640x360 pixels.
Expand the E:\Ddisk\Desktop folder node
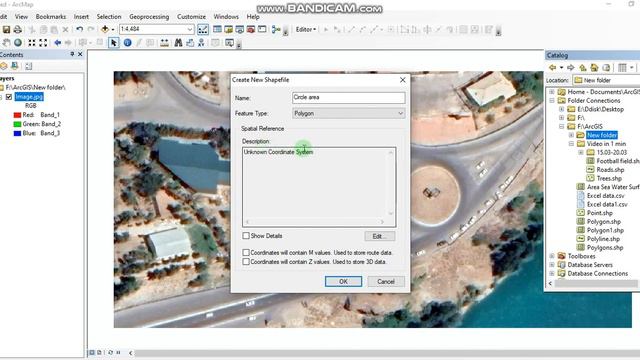(x=562, y=109)
